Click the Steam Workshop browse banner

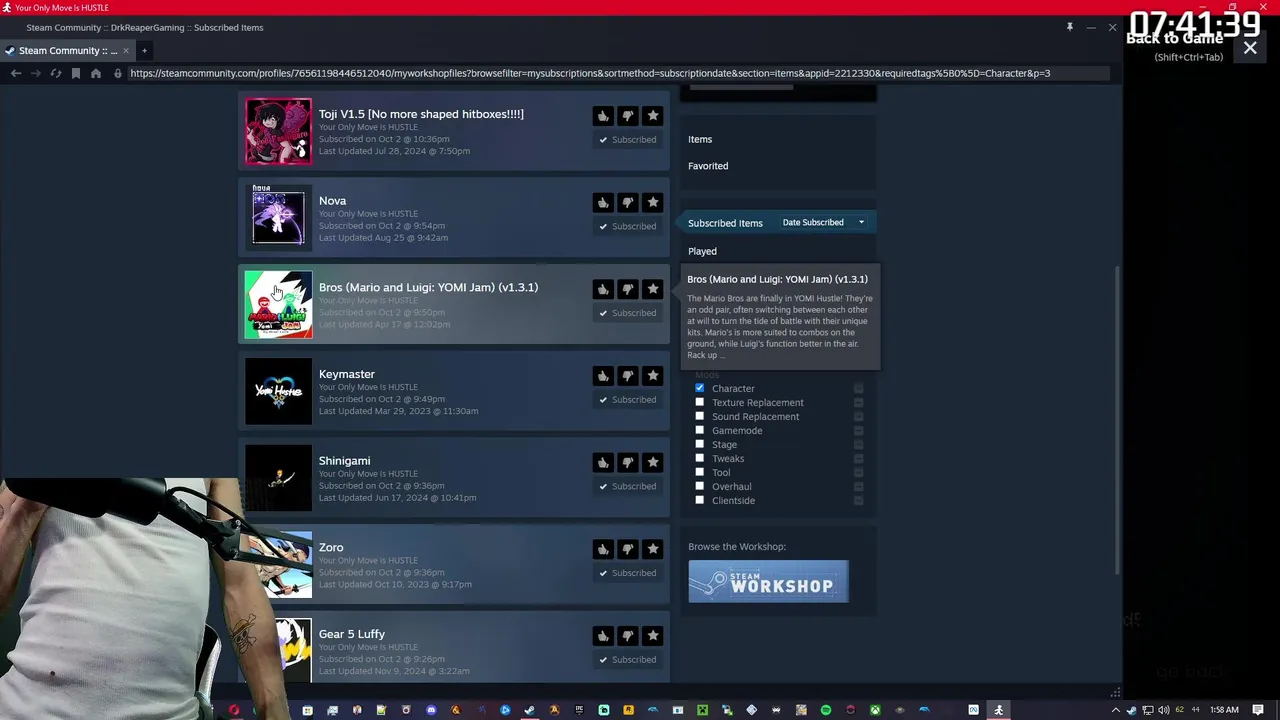point(768,582)
